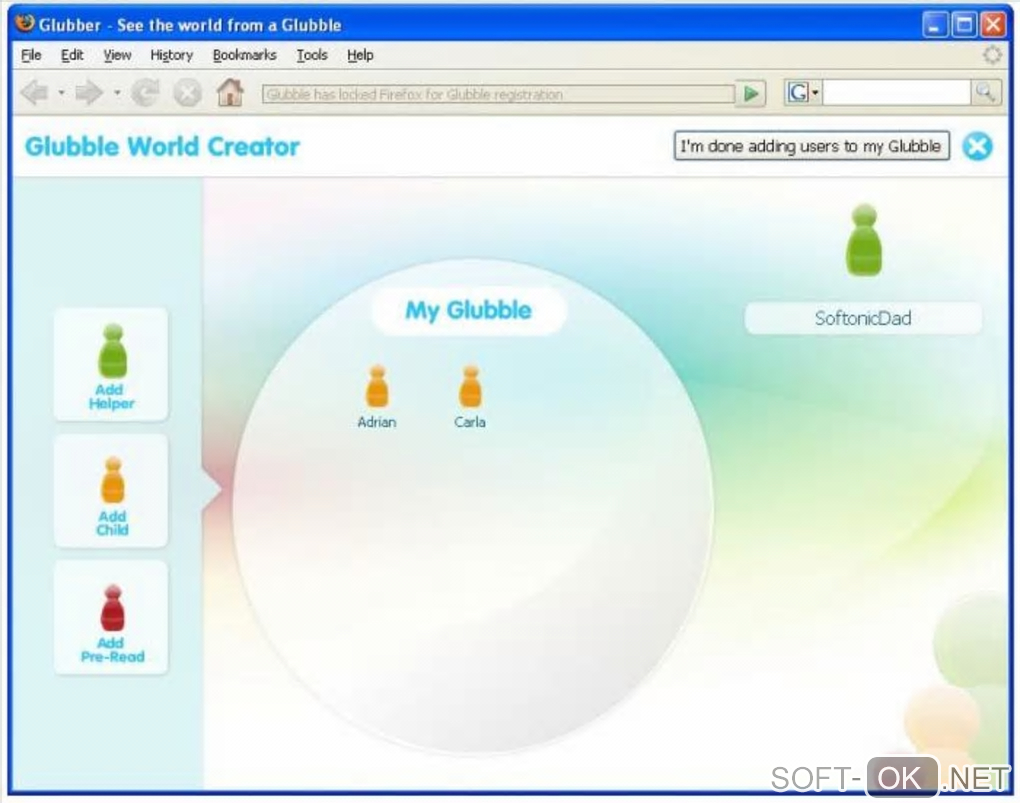
Task: Click the My Glubble title label
Action: click(468, 310)
